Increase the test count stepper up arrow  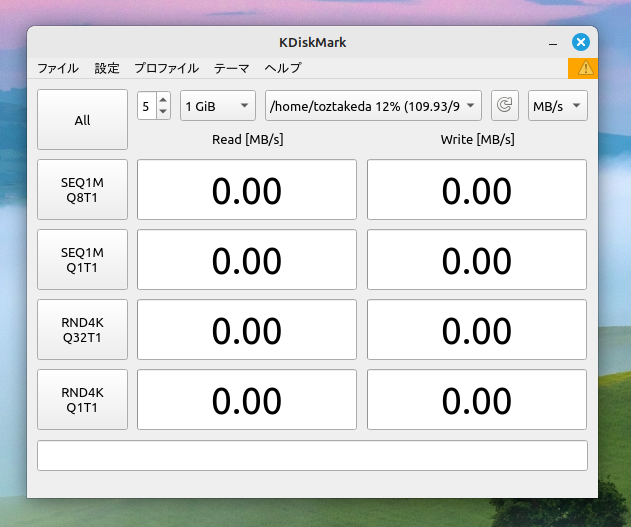163,99
